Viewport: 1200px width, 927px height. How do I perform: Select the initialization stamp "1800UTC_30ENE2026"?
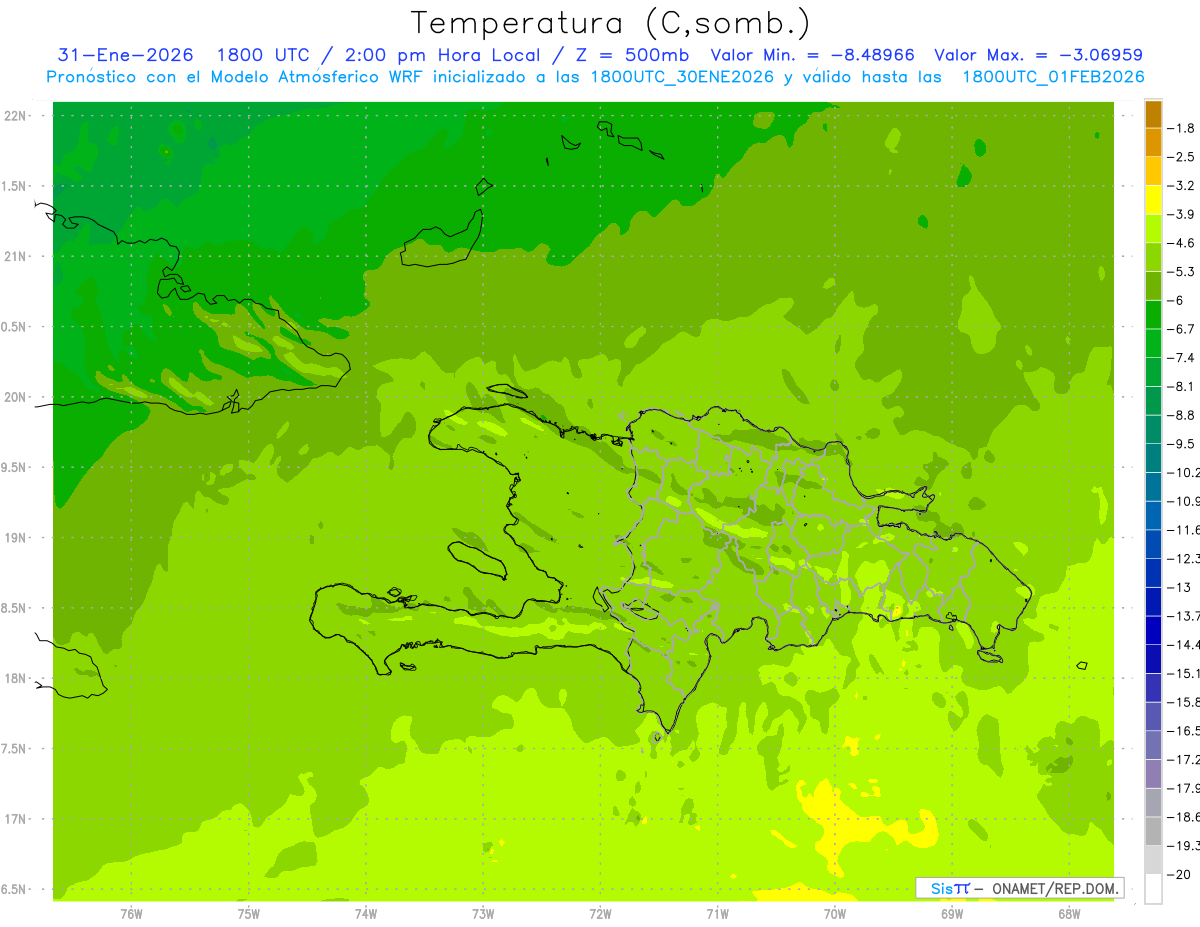tap(682, 77)
